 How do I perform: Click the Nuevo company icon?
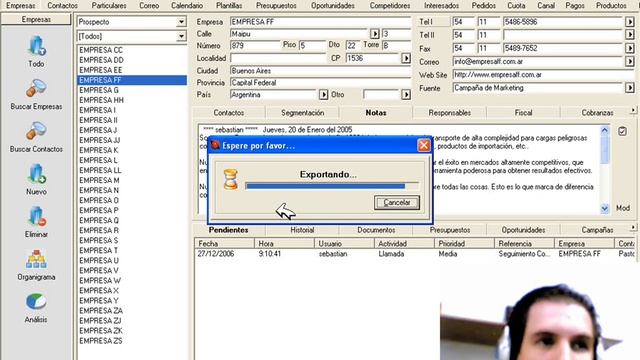[36, 174]
